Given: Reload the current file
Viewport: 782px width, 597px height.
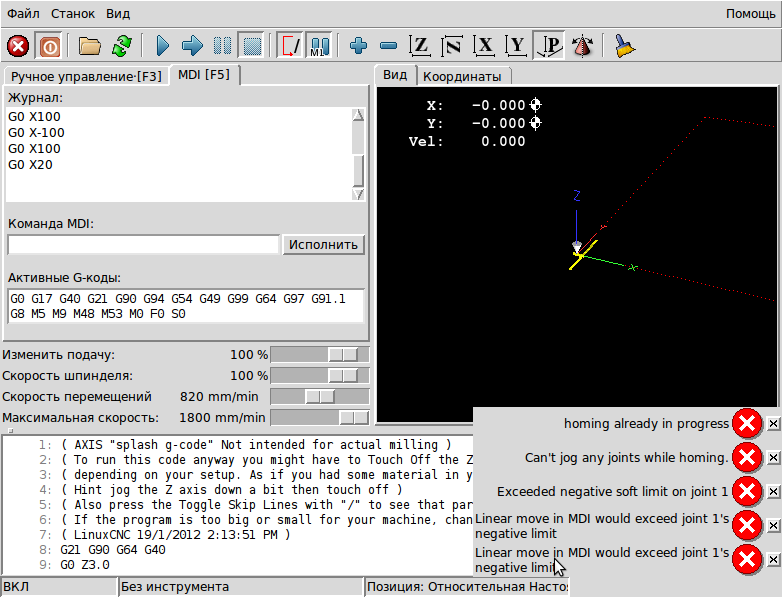Looking at the screenshot, I should pyautogui.click(x=122, y=46).
